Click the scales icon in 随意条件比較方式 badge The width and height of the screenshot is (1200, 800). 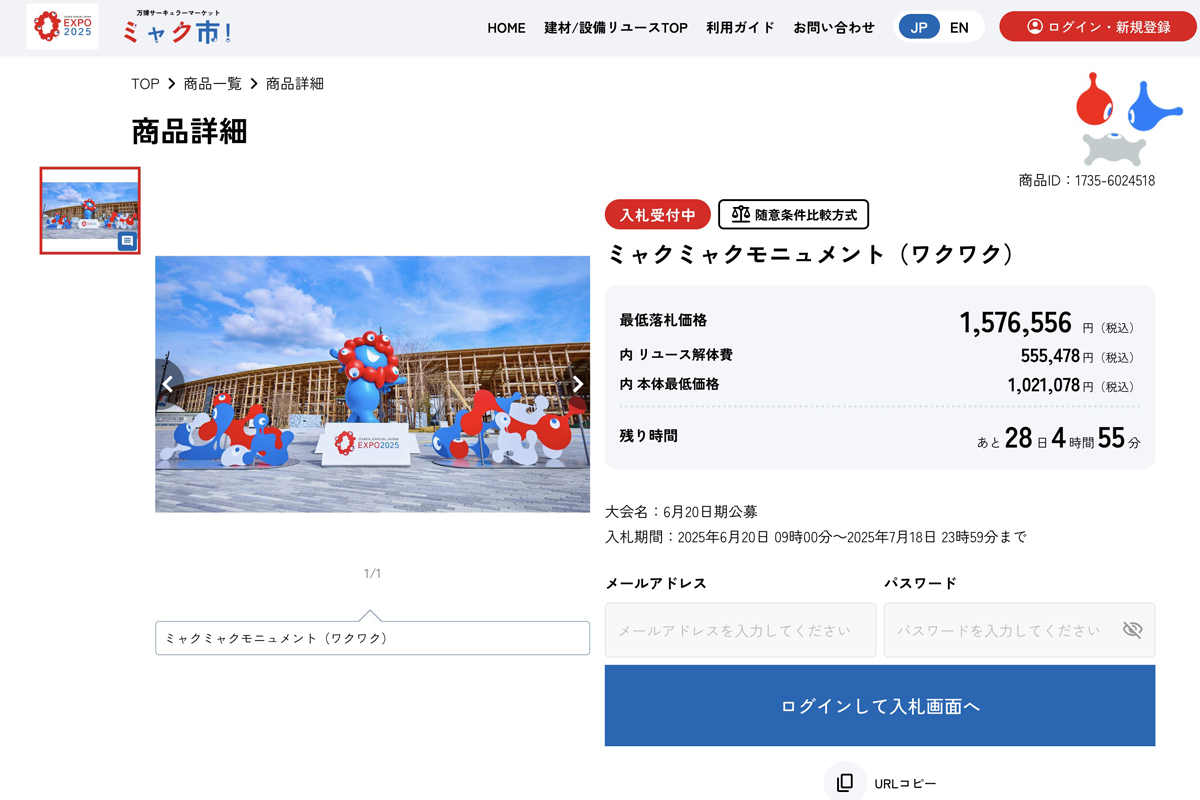click(740, 214)
